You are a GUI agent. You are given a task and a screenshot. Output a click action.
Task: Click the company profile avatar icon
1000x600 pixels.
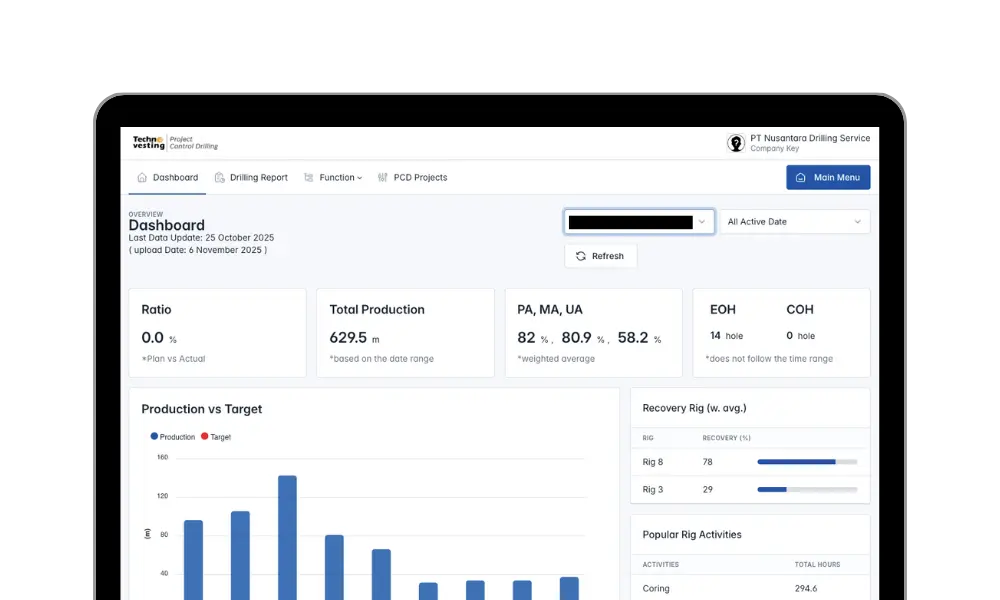coord(736,143)
